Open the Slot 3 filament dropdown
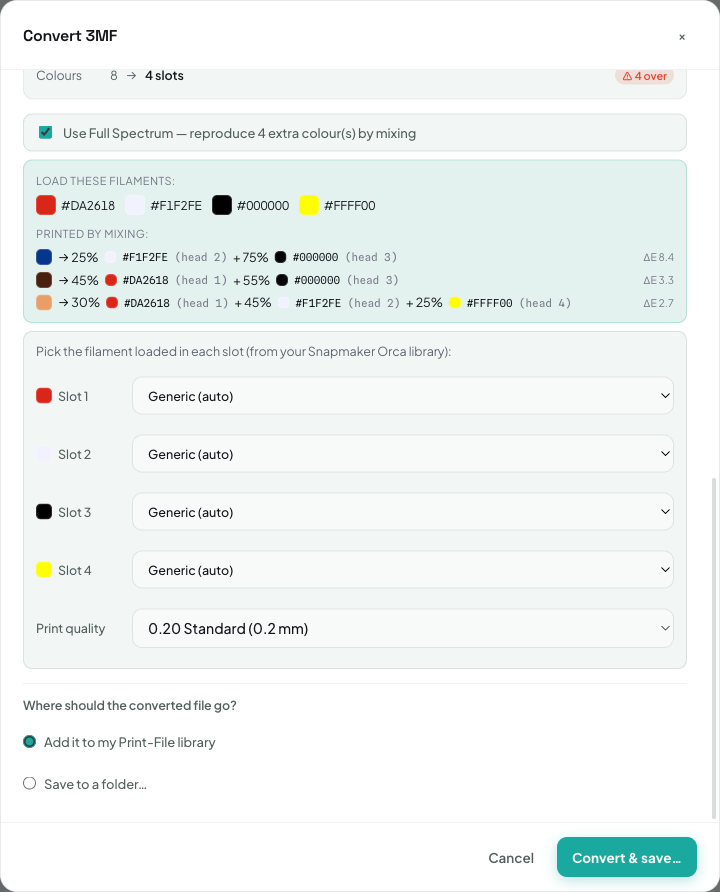 [x=403, y=511]
